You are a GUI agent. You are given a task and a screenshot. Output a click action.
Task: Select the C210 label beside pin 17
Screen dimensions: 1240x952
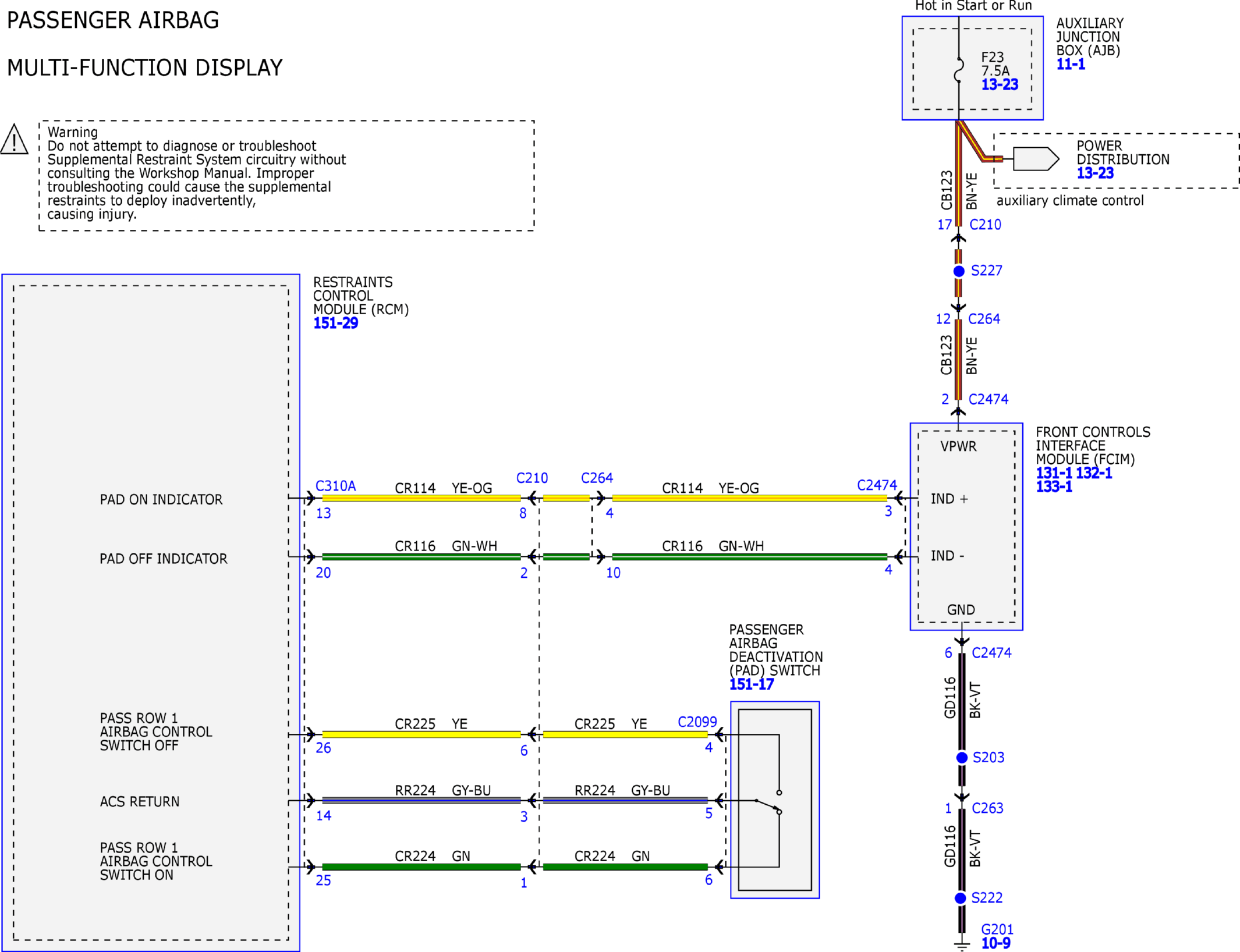pos(985,225)
